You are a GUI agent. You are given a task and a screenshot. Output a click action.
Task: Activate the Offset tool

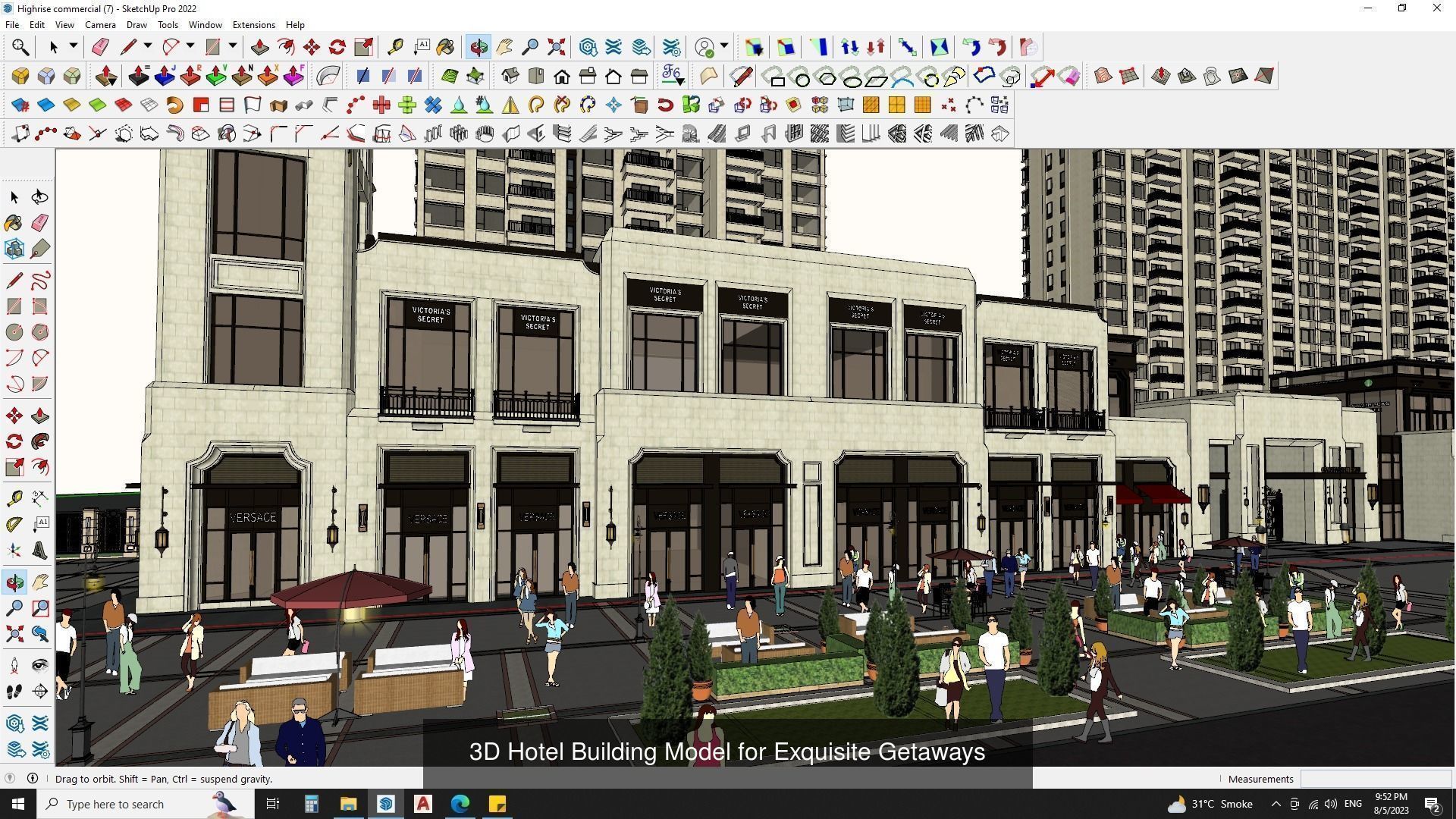coord(39,467)
